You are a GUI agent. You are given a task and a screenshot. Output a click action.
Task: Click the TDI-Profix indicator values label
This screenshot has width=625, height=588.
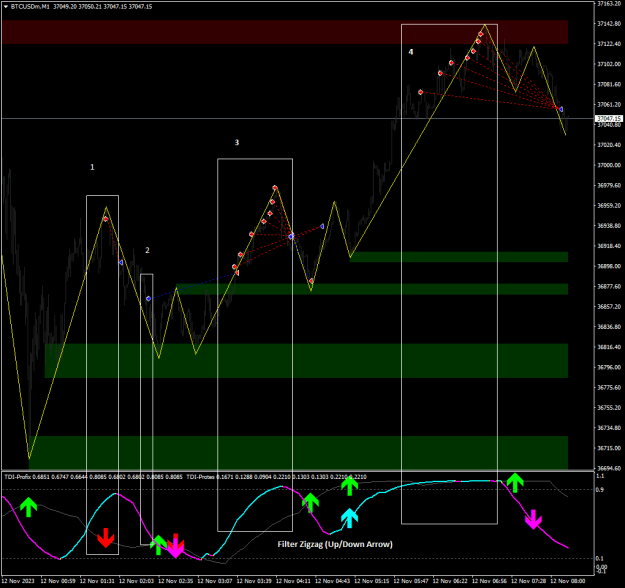93,477
